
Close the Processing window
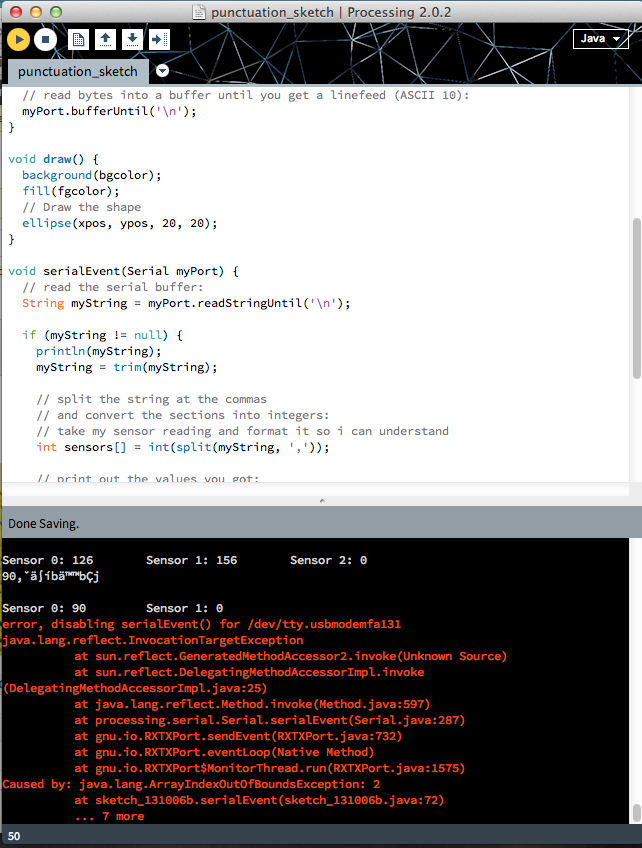[13, 12]
